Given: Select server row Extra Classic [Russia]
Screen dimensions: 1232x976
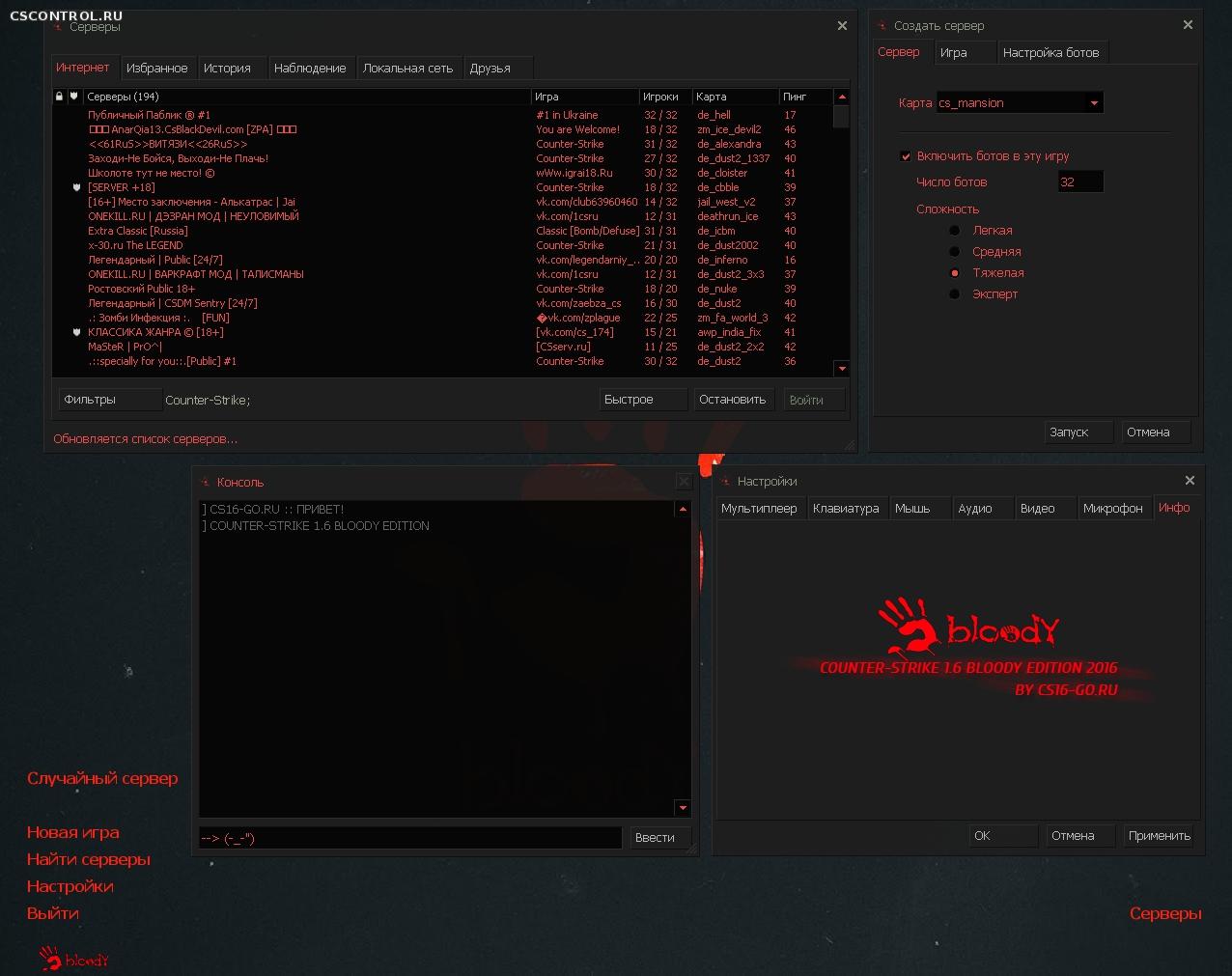Looking at the screenshot, I should pos(442,231).
